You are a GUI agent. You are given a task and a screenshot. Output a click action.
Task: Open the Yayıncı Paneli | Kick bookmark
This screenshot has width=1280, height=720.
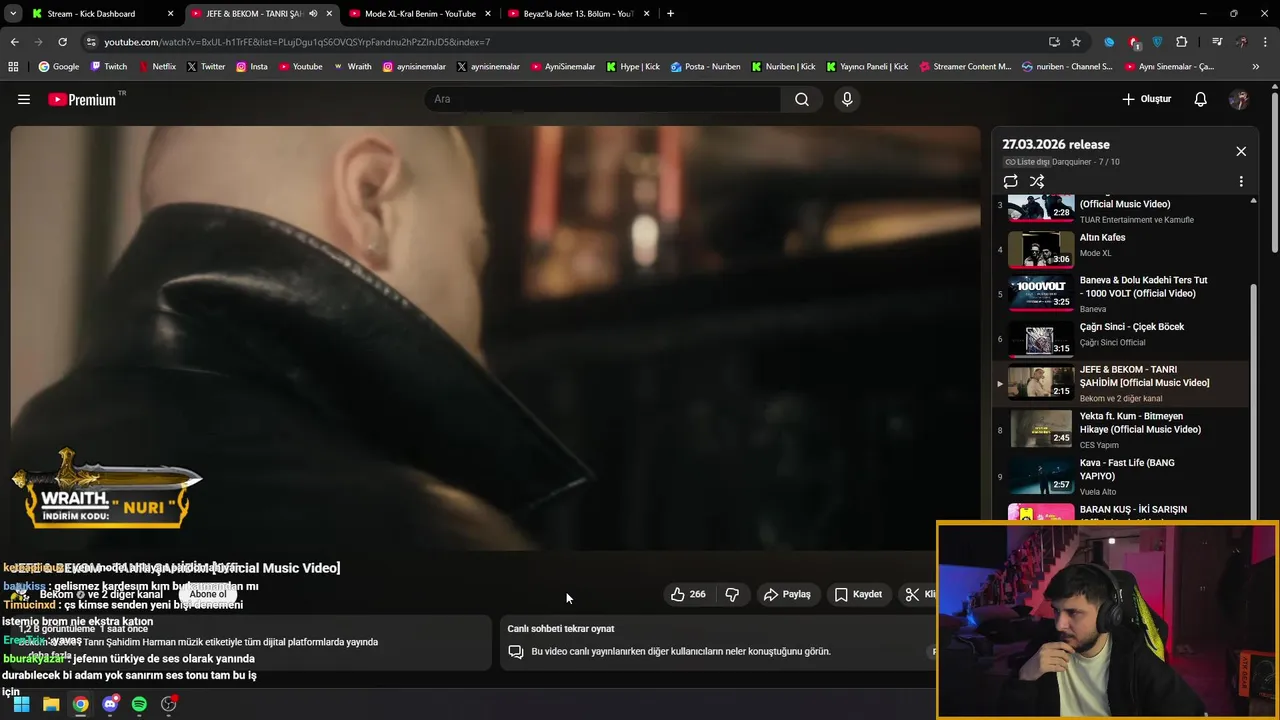[867, 67]
